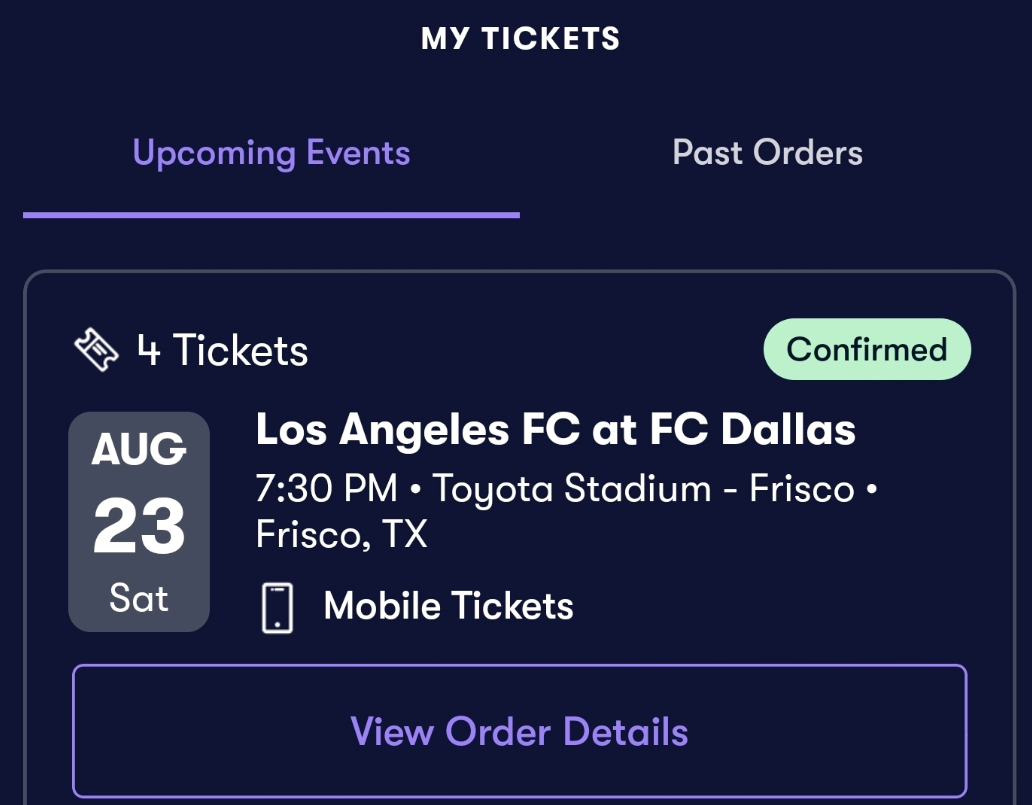Click the MY TICKETS page heading

[x=520, y=38]
